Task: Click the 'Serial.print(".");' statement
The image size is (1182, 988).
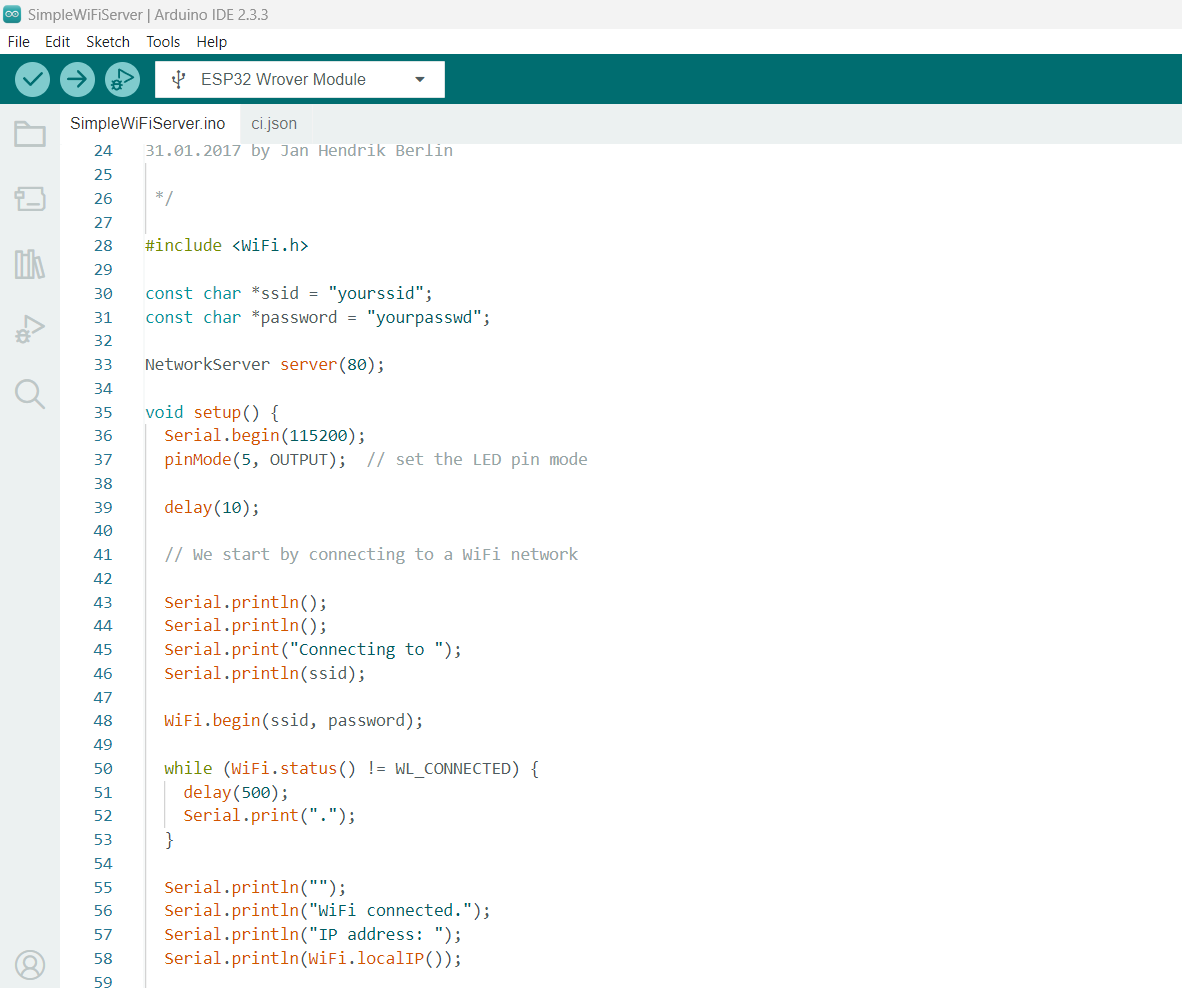Action: (x=269, y=815)
